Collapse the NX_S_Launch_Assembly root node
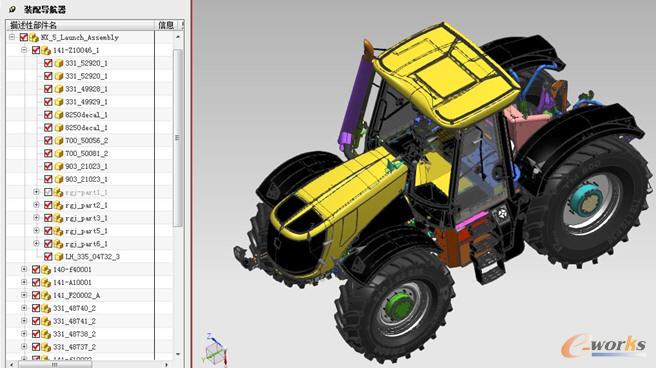This screenshot has height=368, width=656. coord(12,37)
